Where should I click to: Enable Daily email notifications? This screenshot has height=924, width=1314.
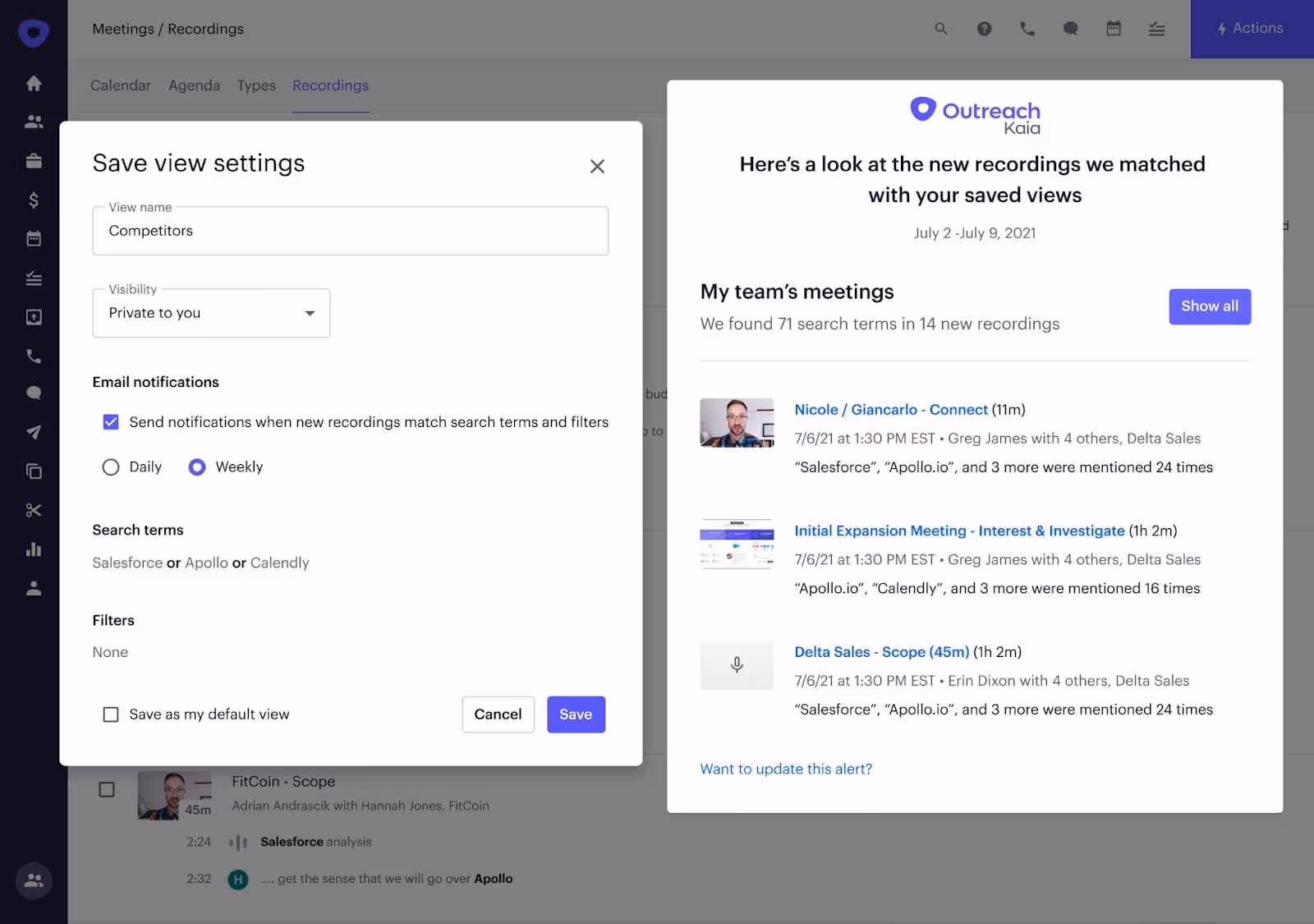tap(111, 467)
